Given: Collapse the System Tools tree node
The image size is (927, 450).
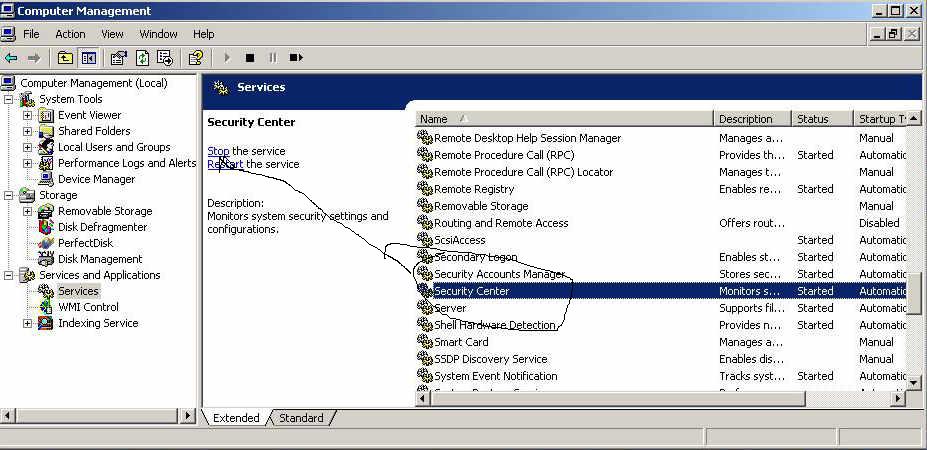Looking at the screenshot, I should pos(8,99).
